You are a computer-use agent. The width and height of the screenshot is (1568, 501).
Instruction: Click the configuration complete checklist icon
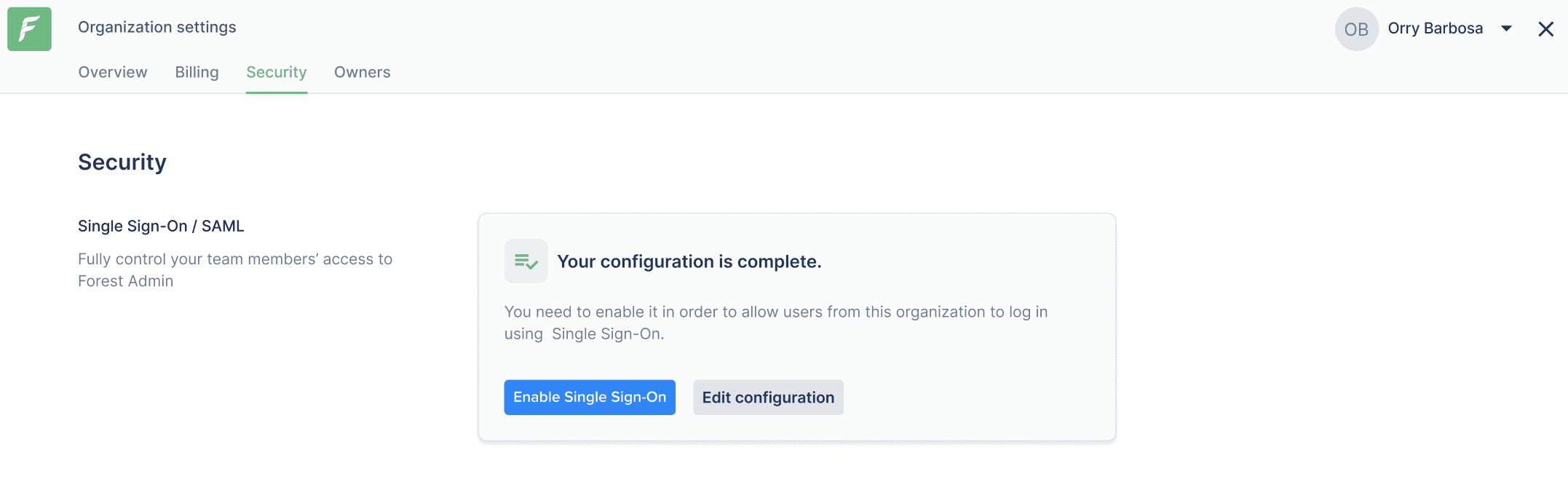click(526, 261)
